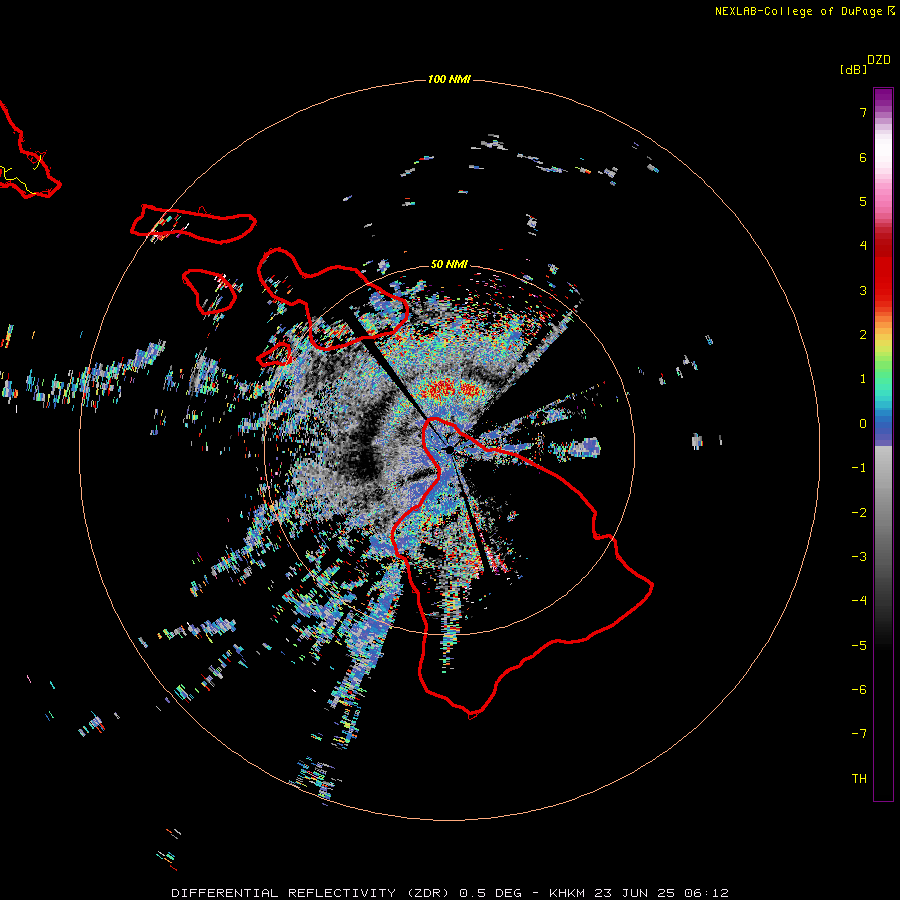Click the 3 value on the color scale
This screenshot has height=900, width=900.
pos(863,290)
